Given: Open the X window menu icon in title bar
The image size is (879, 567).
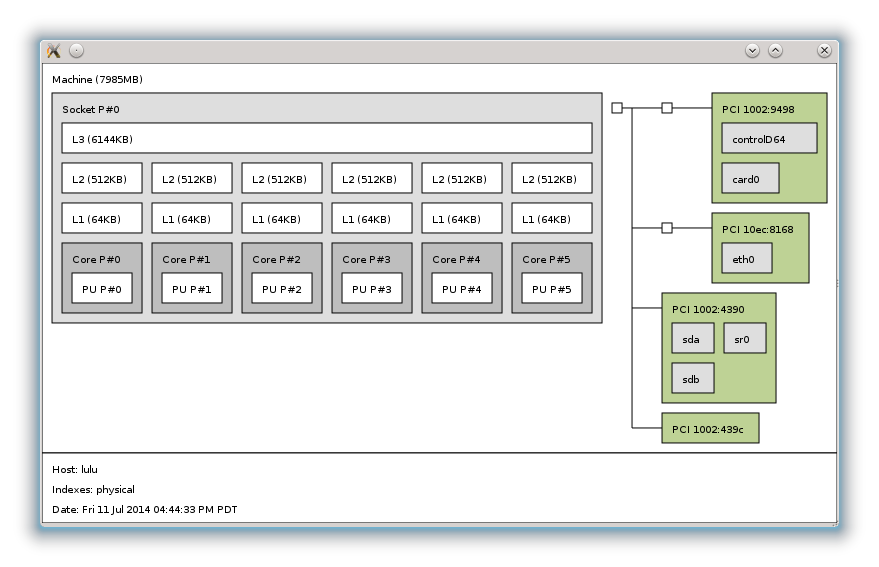Looking at the screenshot, I should (54, 51).
